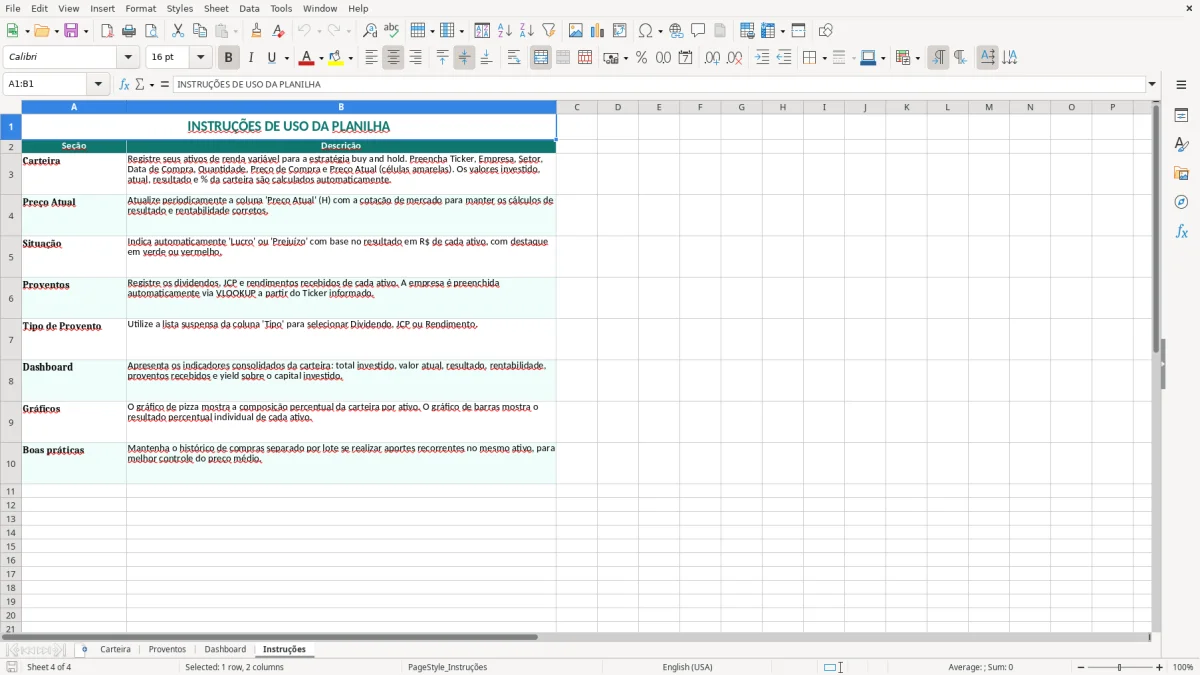Insert an image
This screenshot has width=1200, height=675.
click(576, 31)
